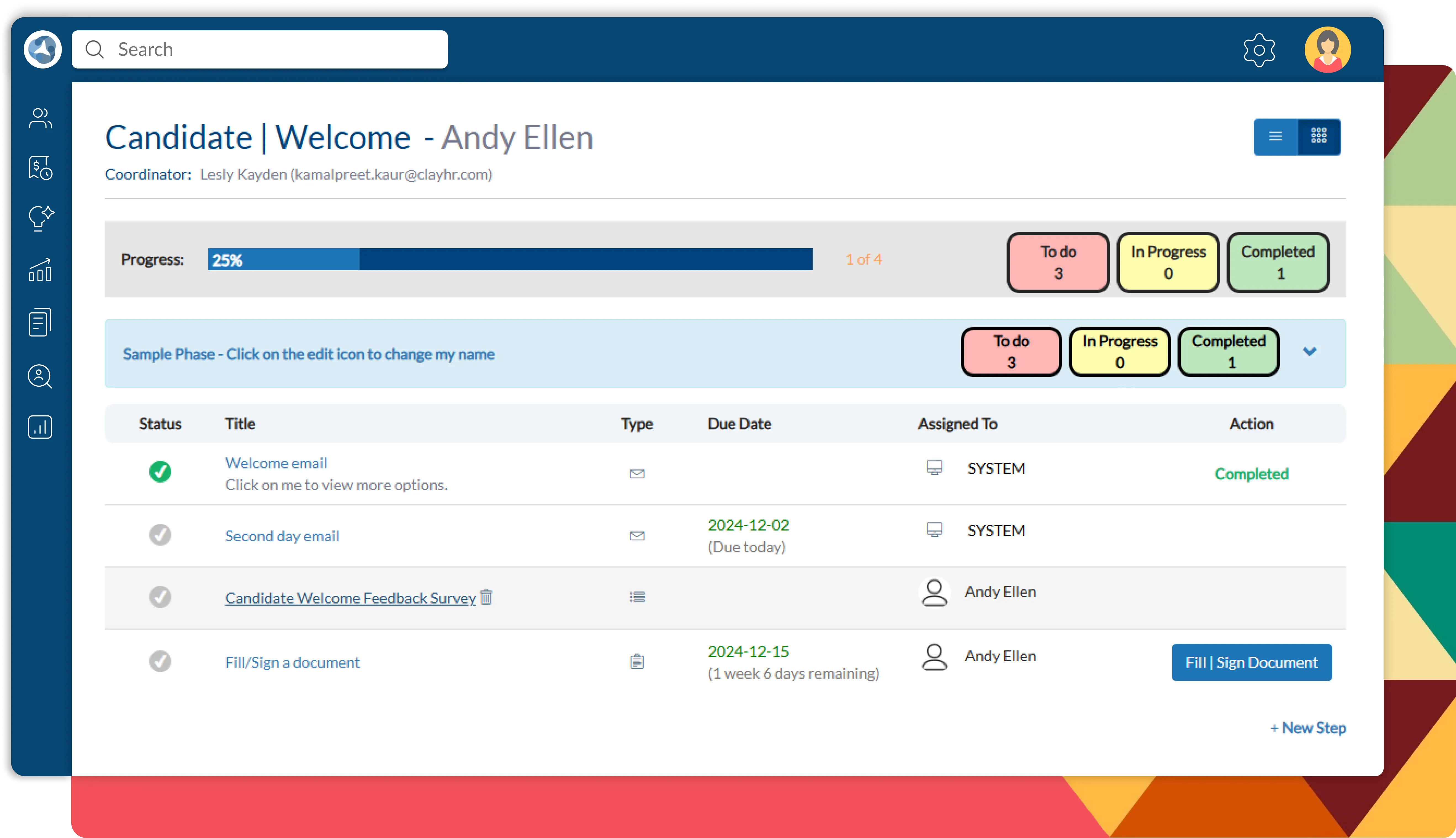This screenshot has height=838, width=1456.
Task: Click the lightbulb insights sidebar icon
Action: click(x=40, y=218)
